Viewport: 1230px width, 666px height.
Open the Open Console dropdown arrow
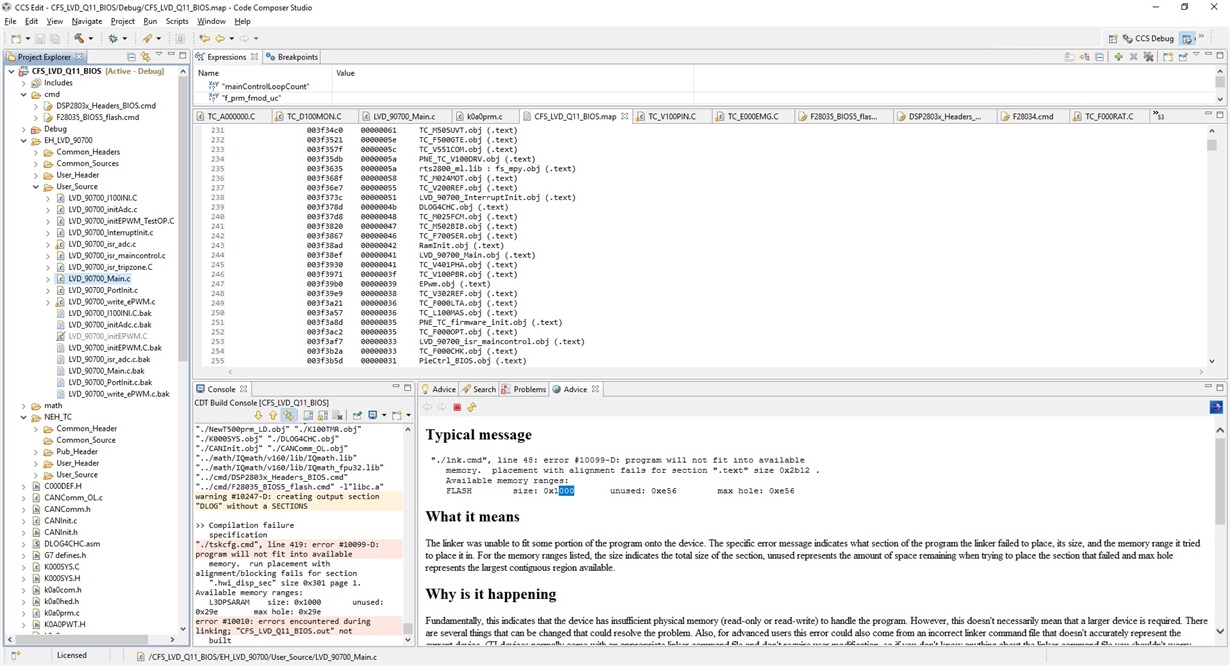pyautogui.click(x=408, y=415)
